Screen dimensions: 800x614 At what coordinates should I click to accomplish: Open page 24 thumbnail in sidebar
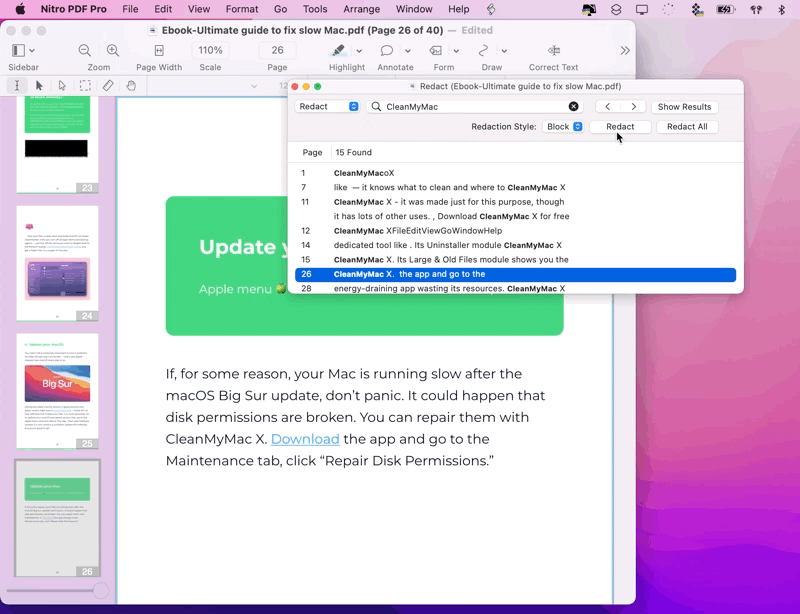pos(57,263)
